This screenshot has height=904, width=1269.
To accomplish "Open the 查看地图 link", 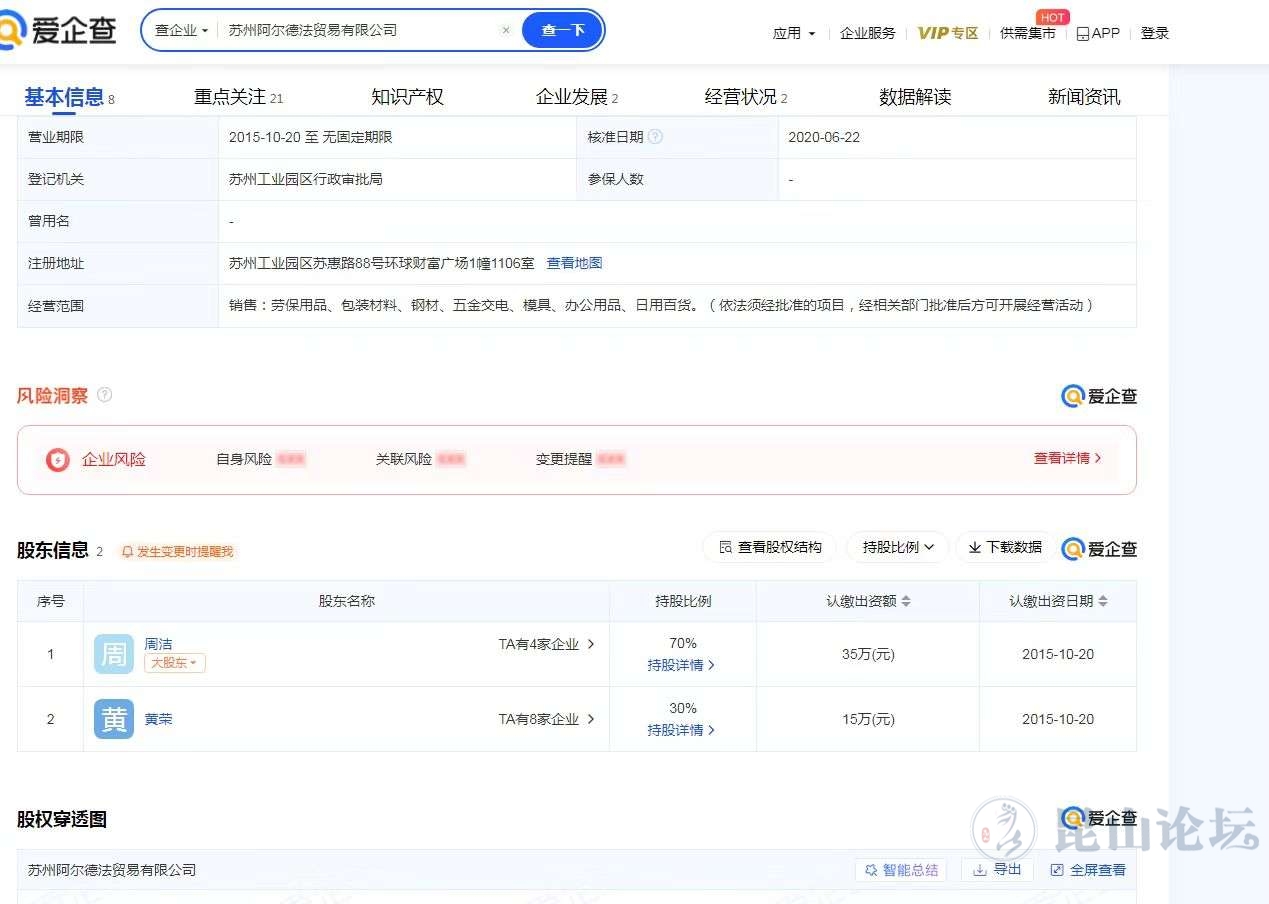I will [x=574, y=263].
